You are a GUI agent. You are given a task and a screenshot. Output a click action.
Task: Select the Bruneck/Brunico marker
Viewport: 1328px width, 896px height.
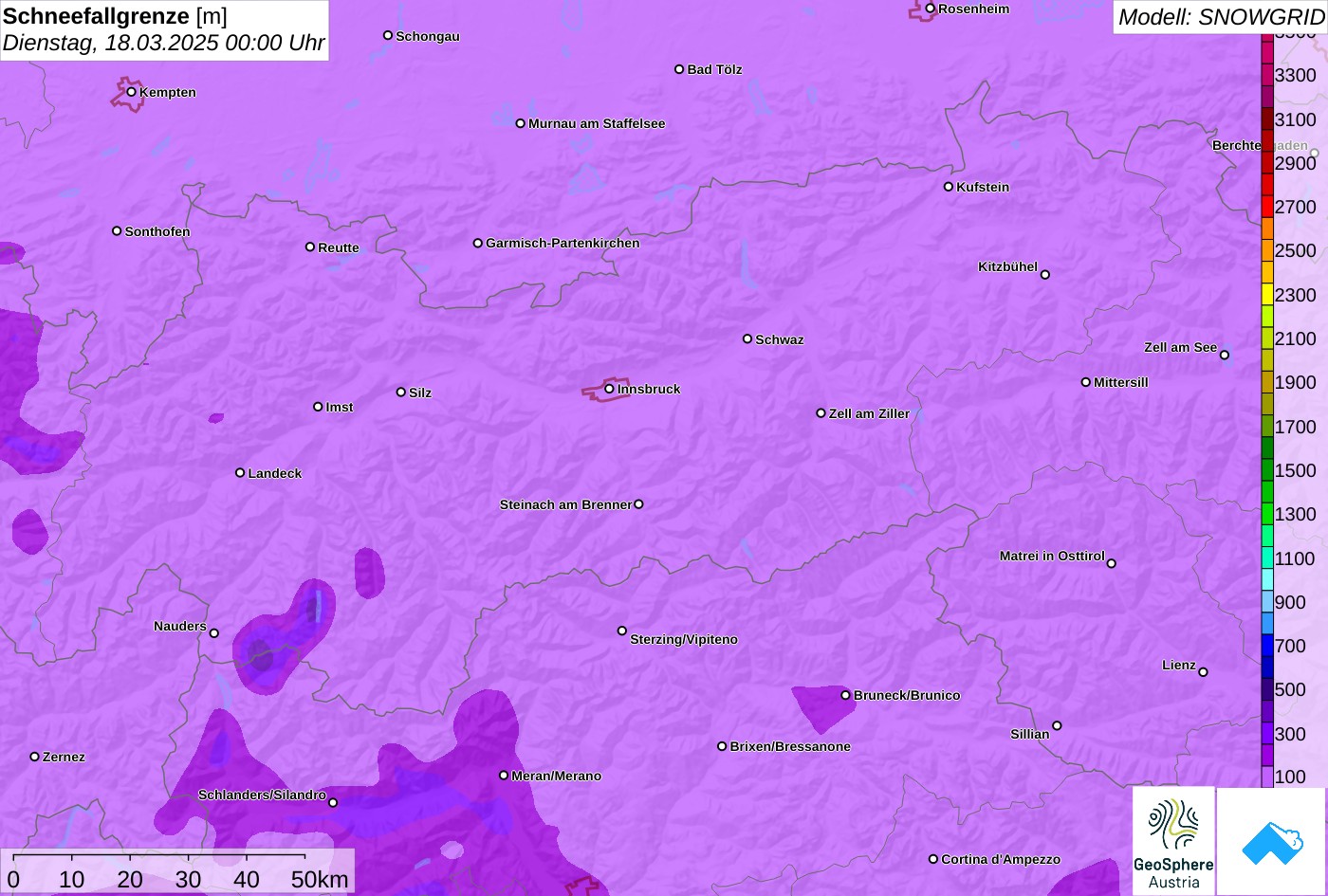[x=846, y=695]
